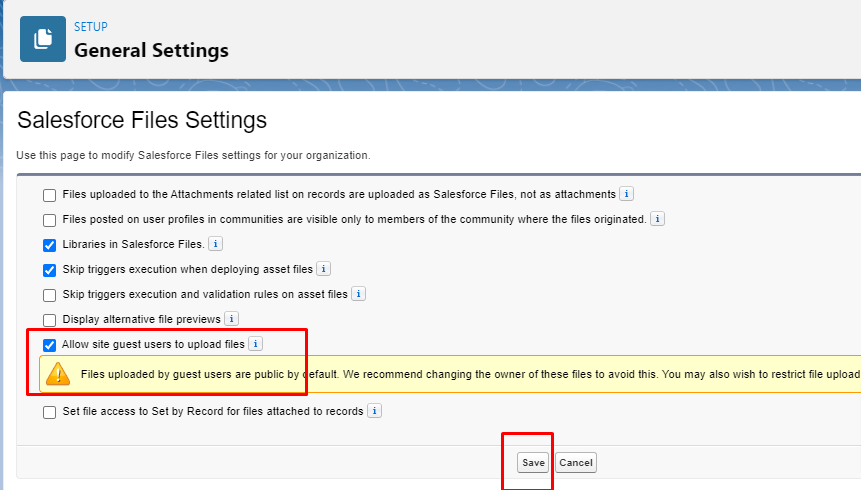The image size is (861, 490).
Task: Open info icon for Attachments uploaded as Salesforce Files
Action: pyautogui.click(x=626, y=194)
